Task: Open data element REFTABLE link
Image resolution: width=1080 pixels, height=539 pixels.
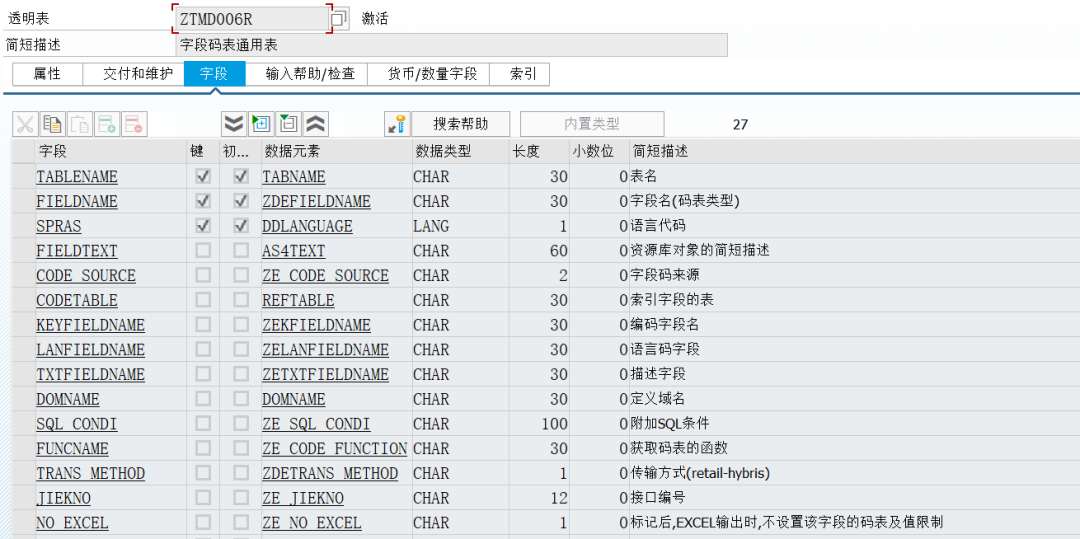Action: point(298,301)
